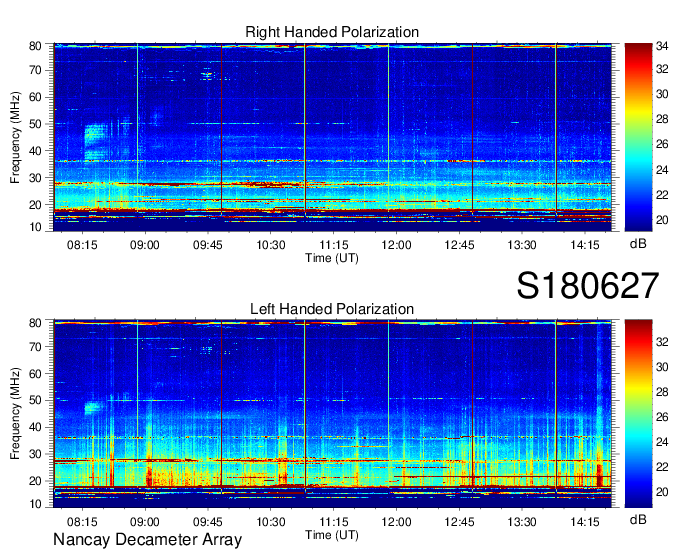Click the 24 value on upper color bar
680x552 pixels.
(x=662, y=170)
